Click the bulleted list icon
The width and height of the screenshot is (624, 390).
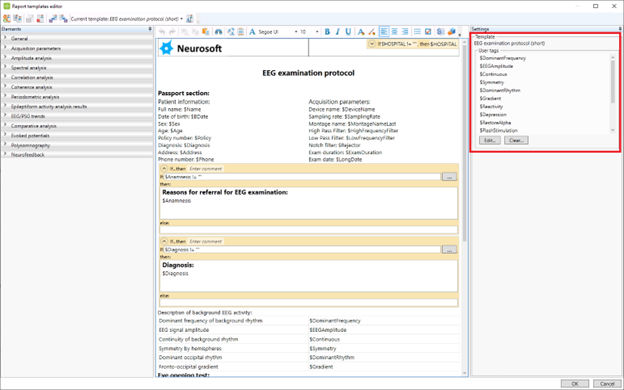coord(417,32)
